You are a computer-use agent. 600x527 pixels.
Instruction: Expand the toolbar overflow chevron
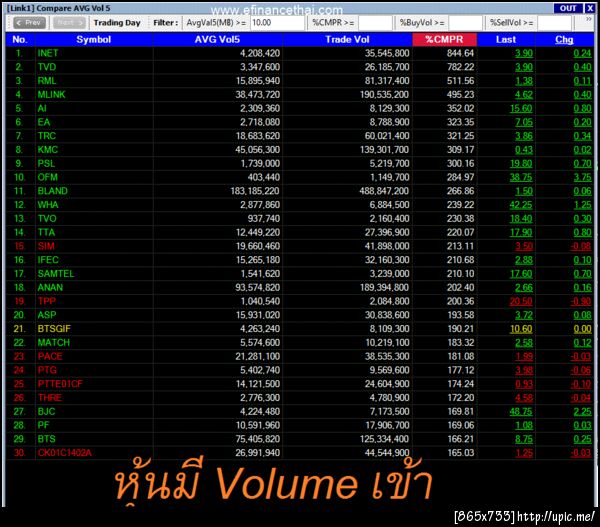[x=589, y=19]
